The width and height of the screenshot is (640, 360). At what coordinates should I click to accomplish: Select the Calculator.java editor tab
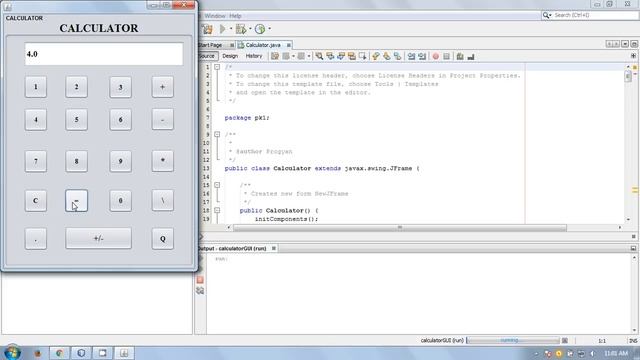pyautogui.click(x=263, y=45)
